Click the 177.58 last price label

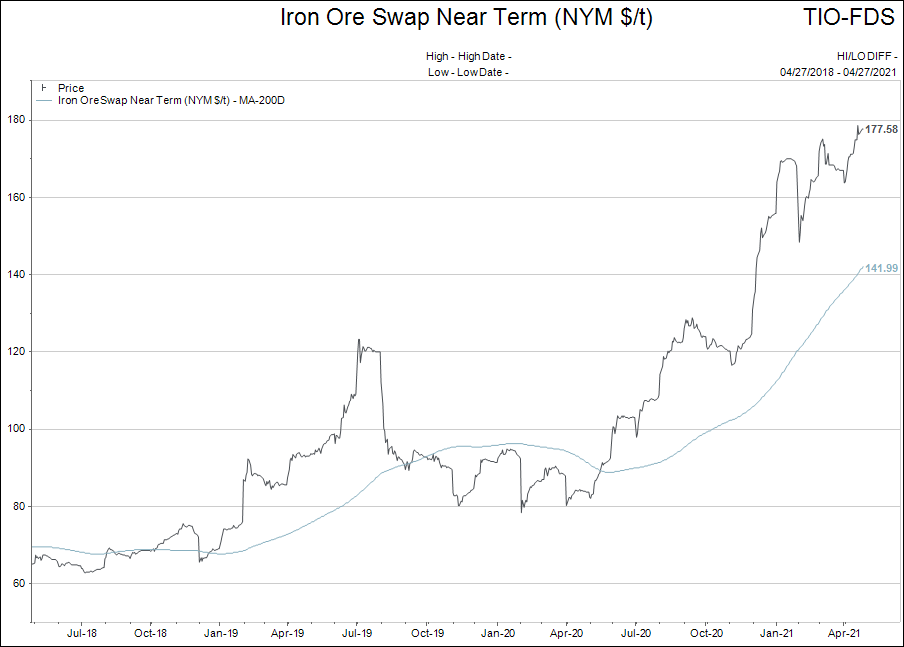click(881, 129)
